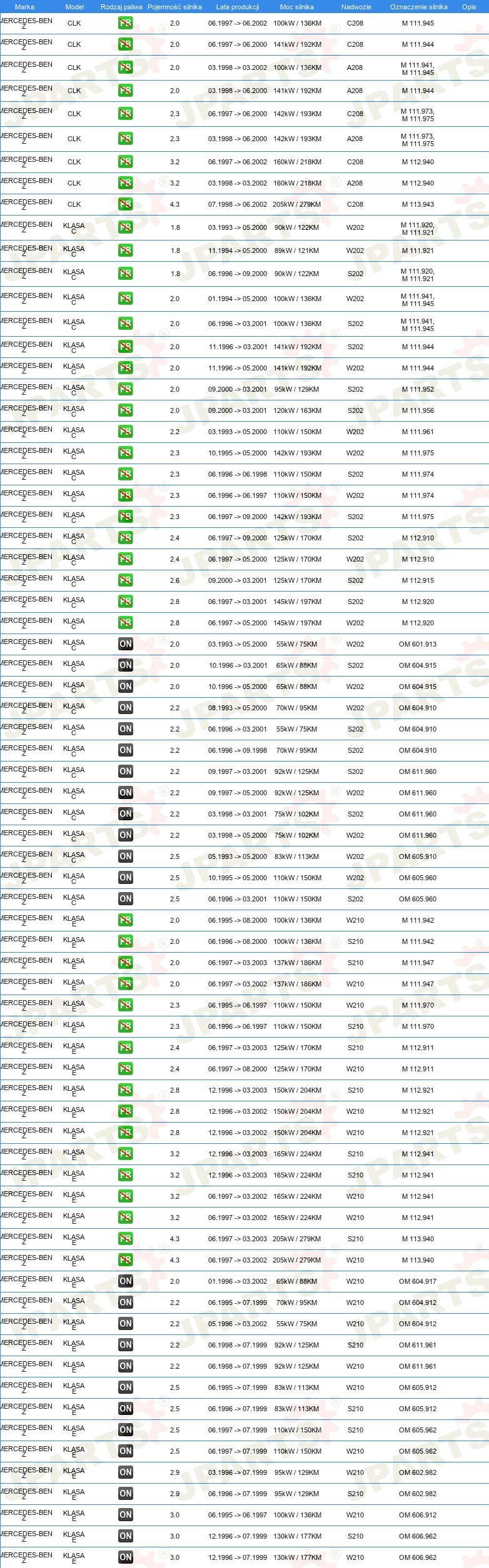
Task: Click diesel ON icon in OM 601.913 row
Action: point(126,644)
